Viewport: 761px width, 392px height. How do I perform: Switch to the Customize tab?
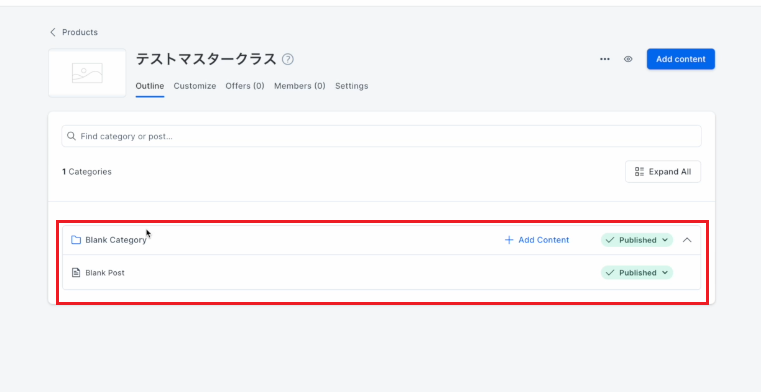pyautogui.click(x=195, y=86)
